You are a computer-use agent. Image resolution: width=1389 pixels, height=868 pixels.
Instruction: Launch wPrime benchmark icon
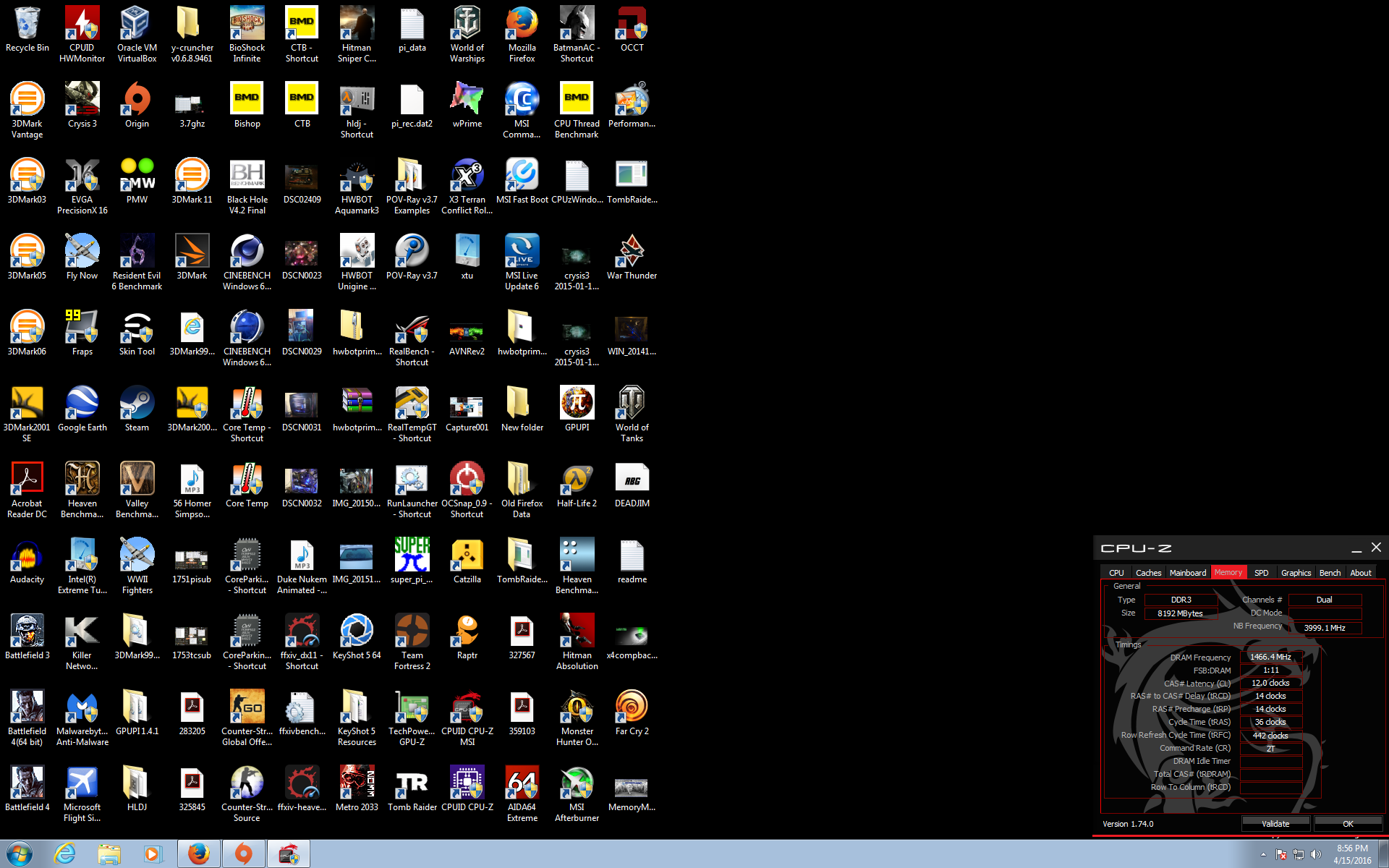(467, 105)
